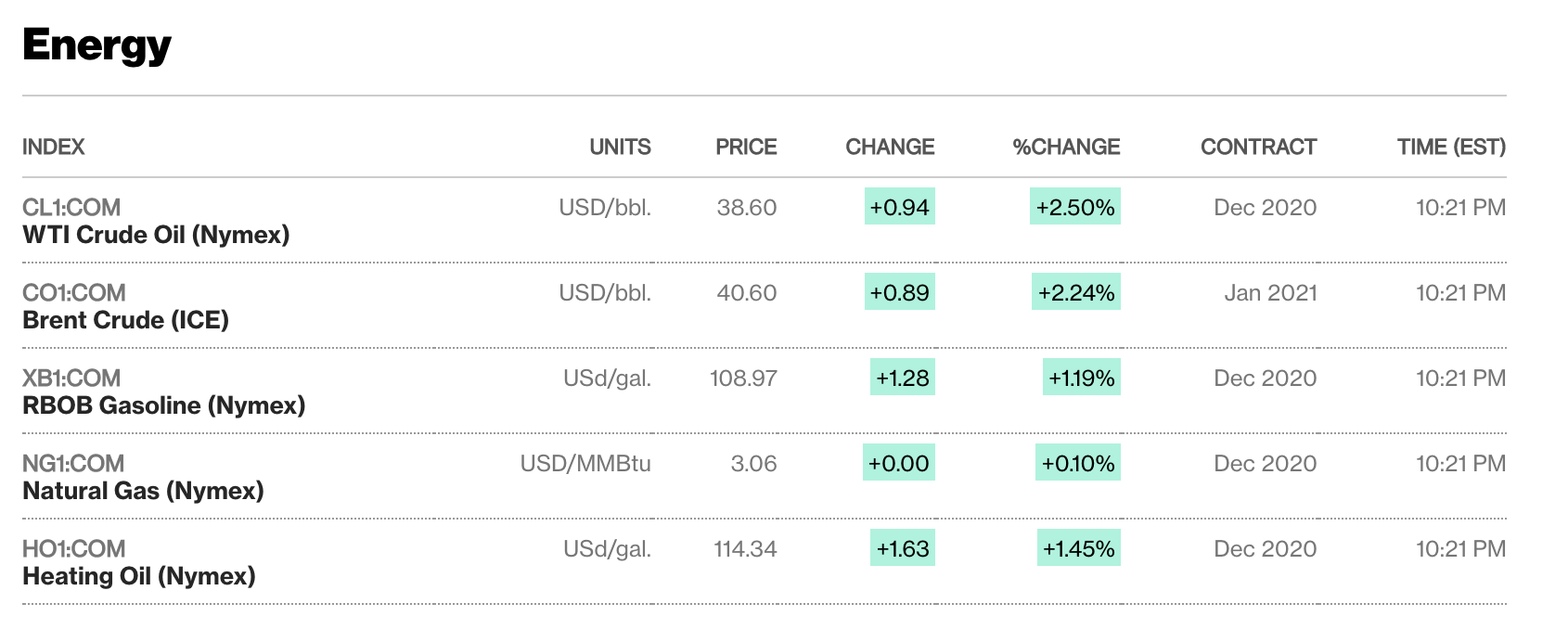This screenshot has width=1568, height=629.
Task: Click the HO1:COM ticker symbol
Action: coord(73,548)
